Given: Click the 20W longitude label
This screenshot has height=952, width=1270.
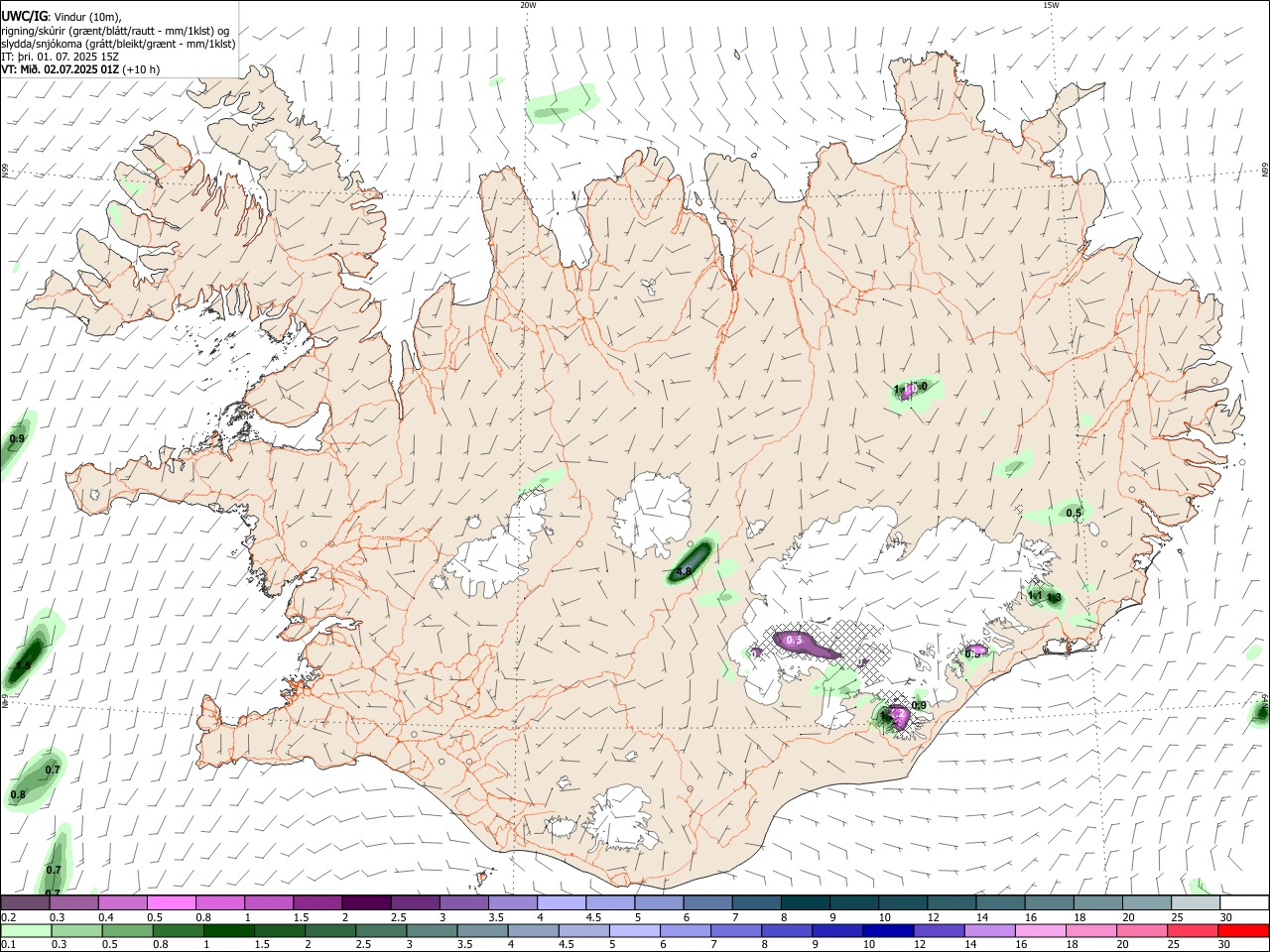Looking at the screenshot, I should tap(528, 5).
